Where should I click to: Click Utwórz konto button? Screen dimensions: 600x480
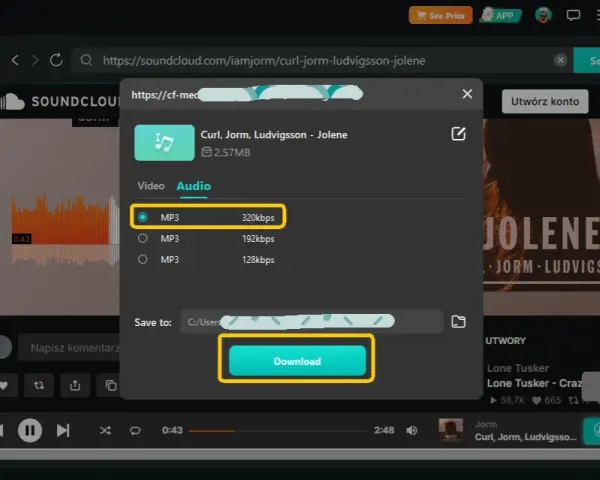(545, 101)
